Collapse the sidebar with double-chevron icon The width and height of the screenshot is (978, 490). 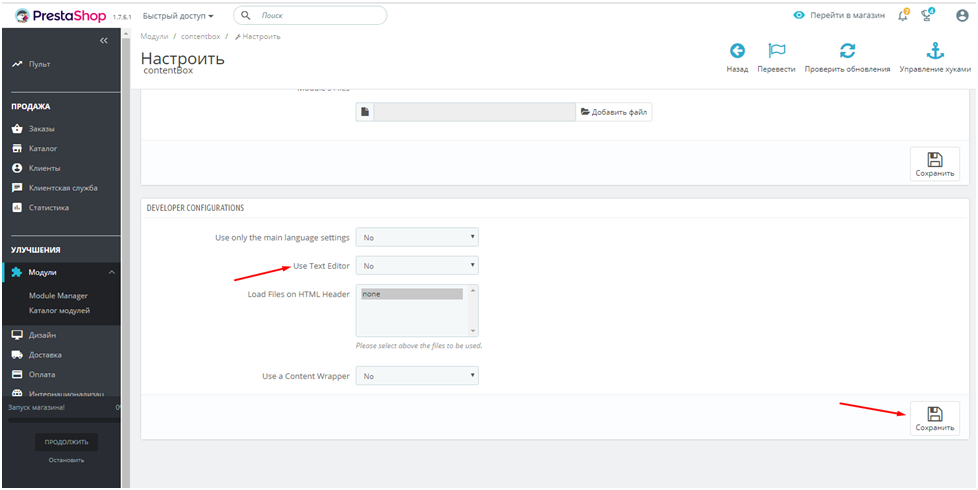tap(104, 40)
